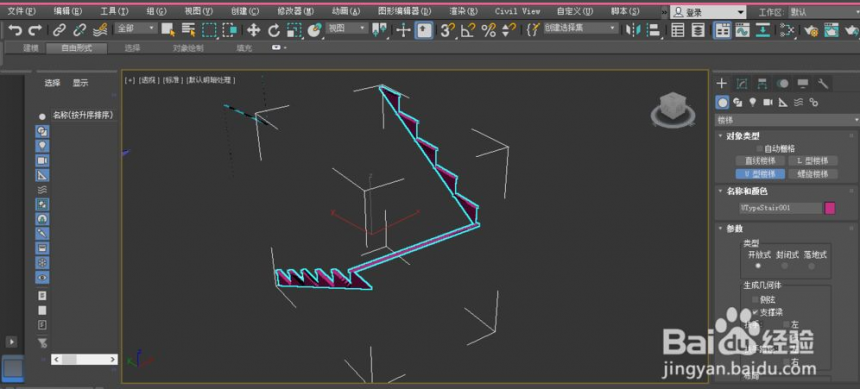Open the 全部 selection filter dropdown
The height and width of the screenshot is (389, 860).
point(136,28)
